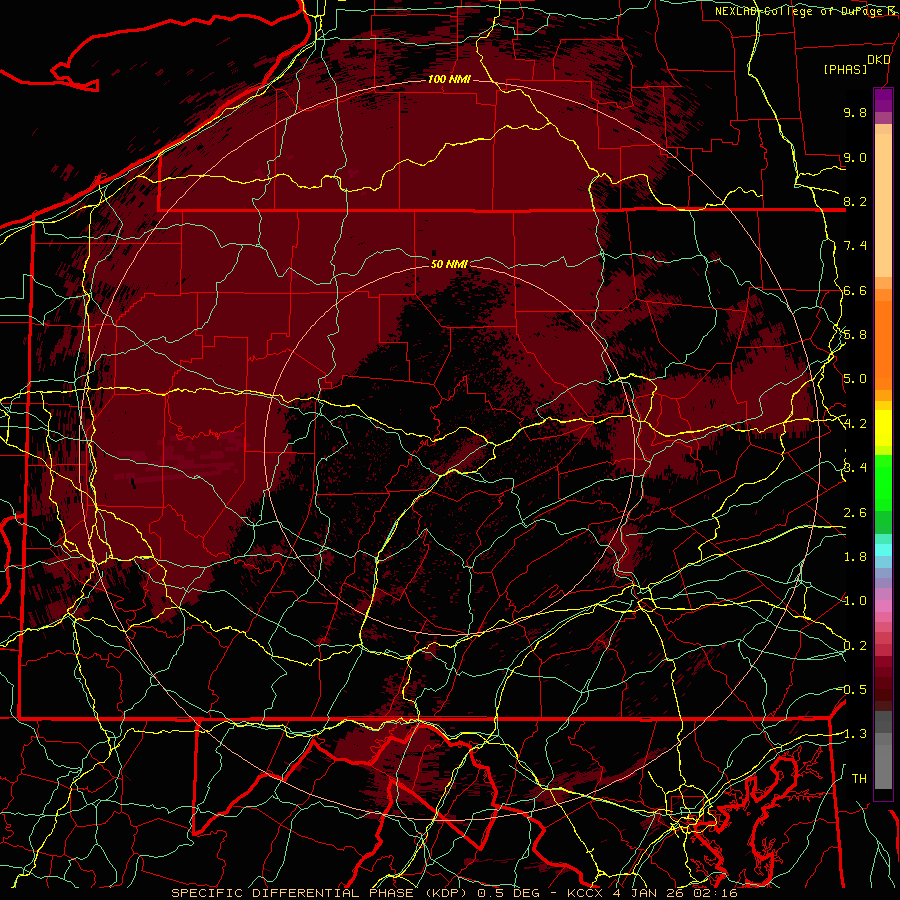Click the 5.8 value on the color scale
Image resolution: width=900 pixels, height=900 pixels.
[x=855, y=335]
